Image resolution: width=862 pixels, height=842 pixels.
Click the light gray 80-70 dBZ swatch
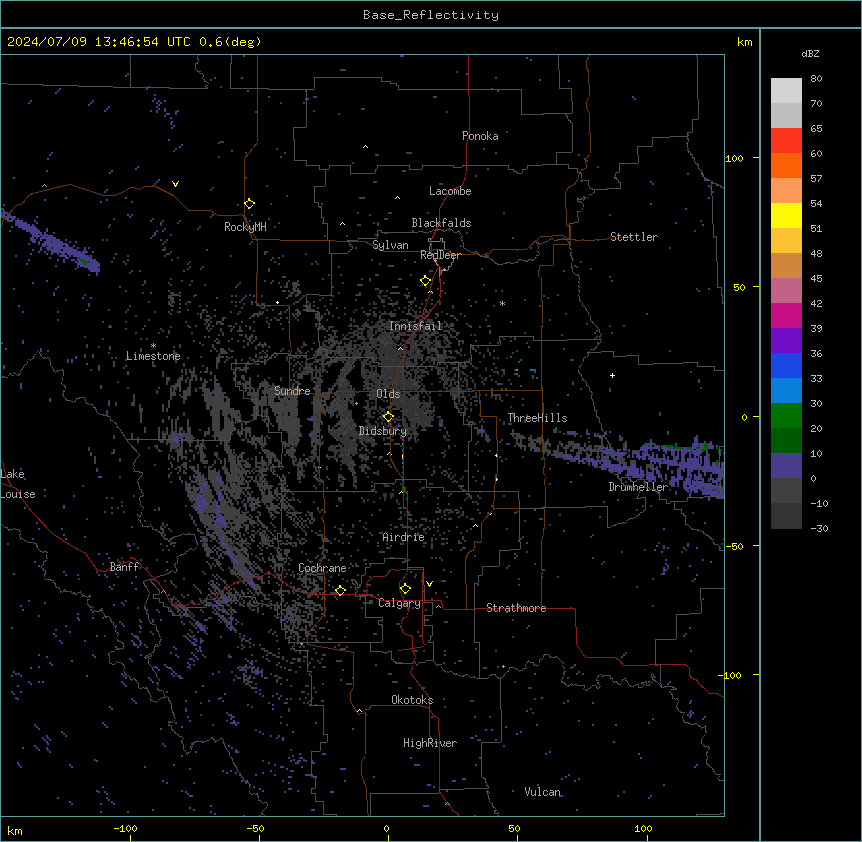[786, 91]
